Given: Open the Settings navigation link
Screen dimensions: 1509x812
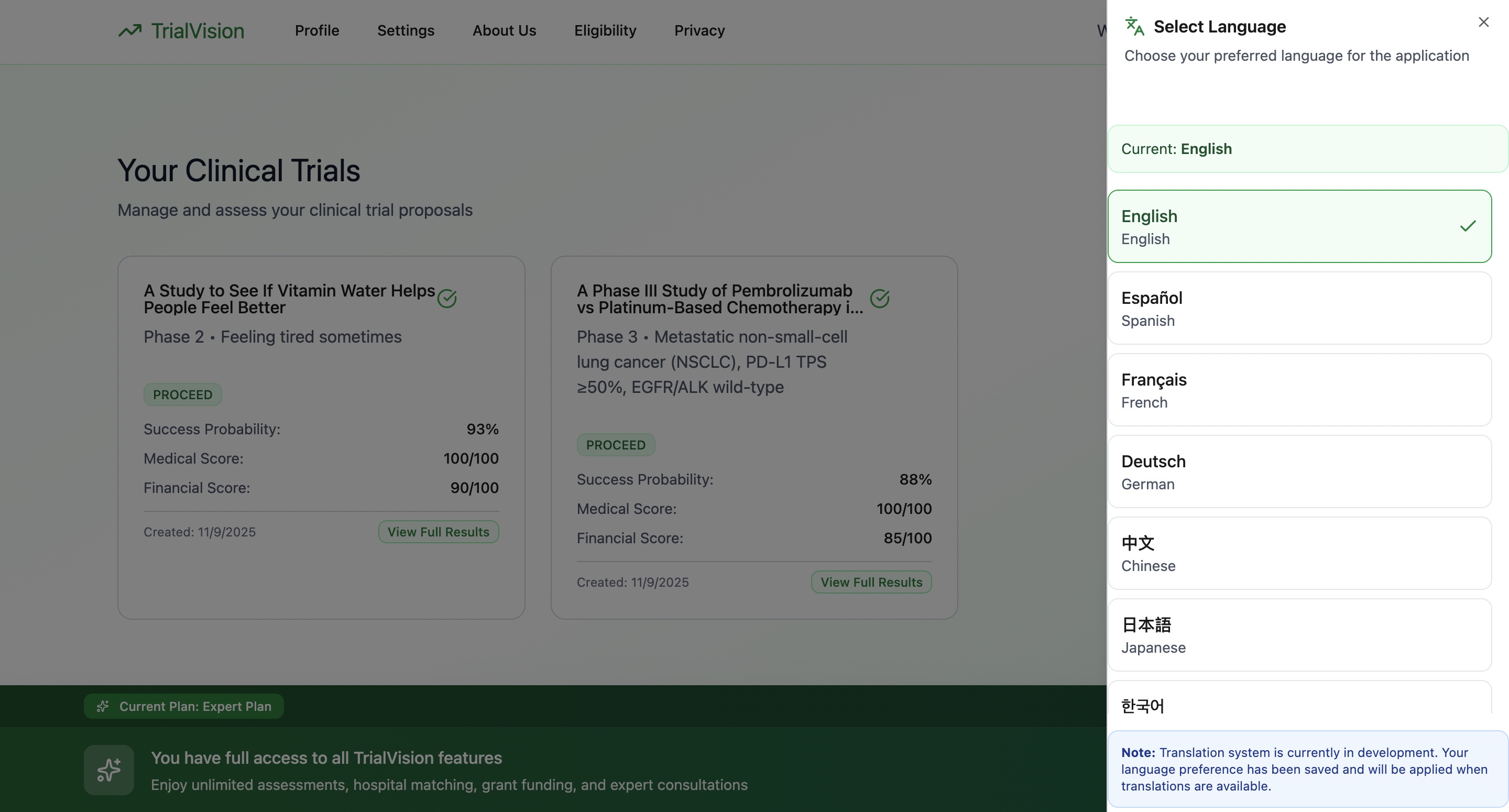Looking at the screenshot, I should pyautogui.click(x=406, y=30).
